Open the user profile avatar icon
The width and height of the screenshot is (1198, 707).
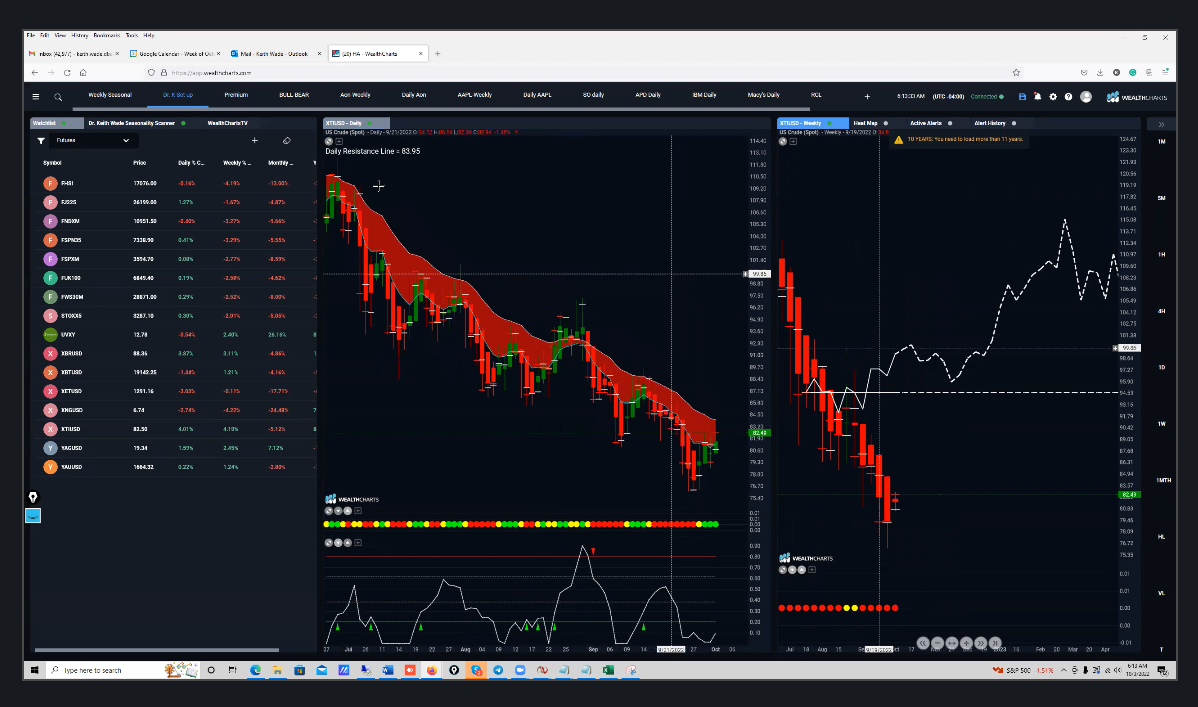pos(1086,96)
